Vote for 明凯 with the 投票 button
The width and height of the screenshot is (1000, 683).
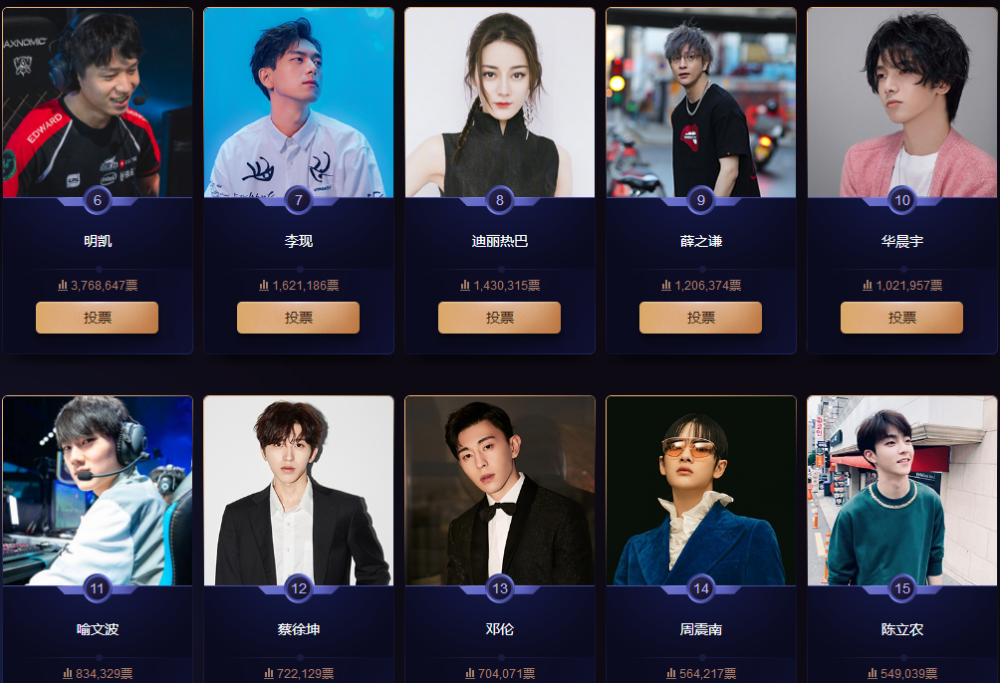(x=97, y=318)
